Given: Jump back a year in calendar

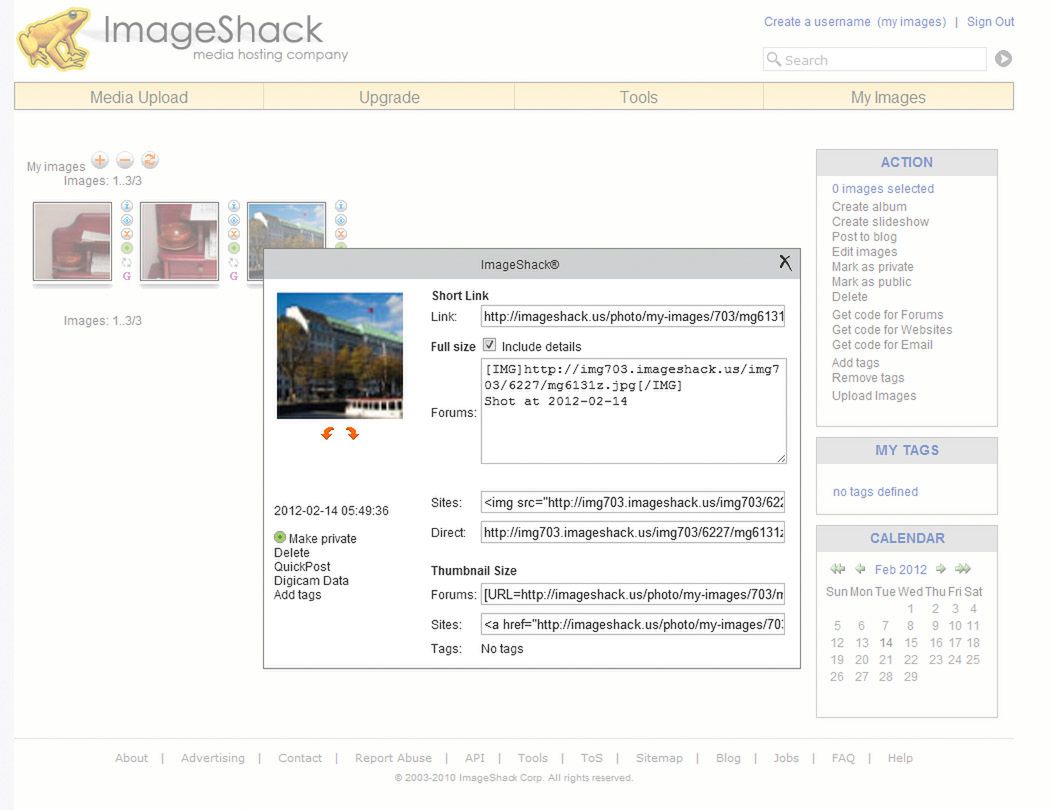Looking at the screenshot, I should click(837, 569).
